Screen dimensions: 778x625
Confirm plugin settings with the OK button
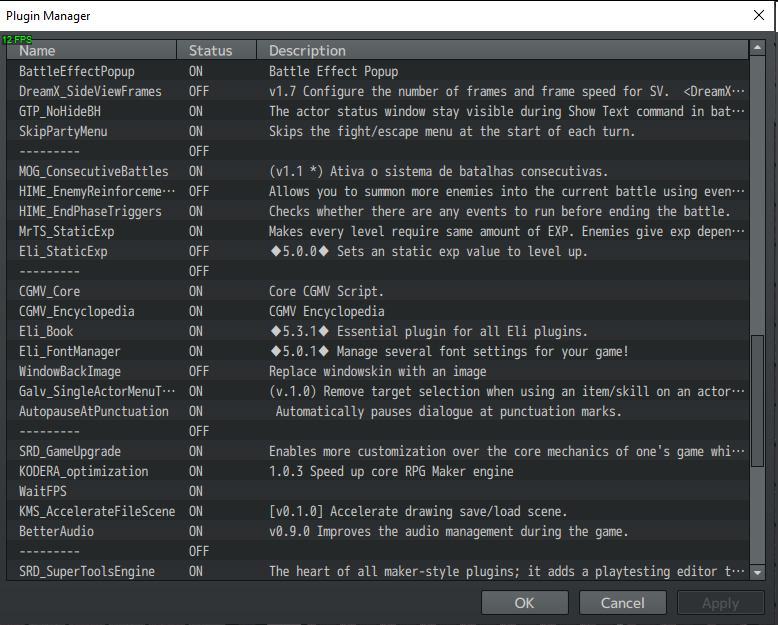coord(524,603)
